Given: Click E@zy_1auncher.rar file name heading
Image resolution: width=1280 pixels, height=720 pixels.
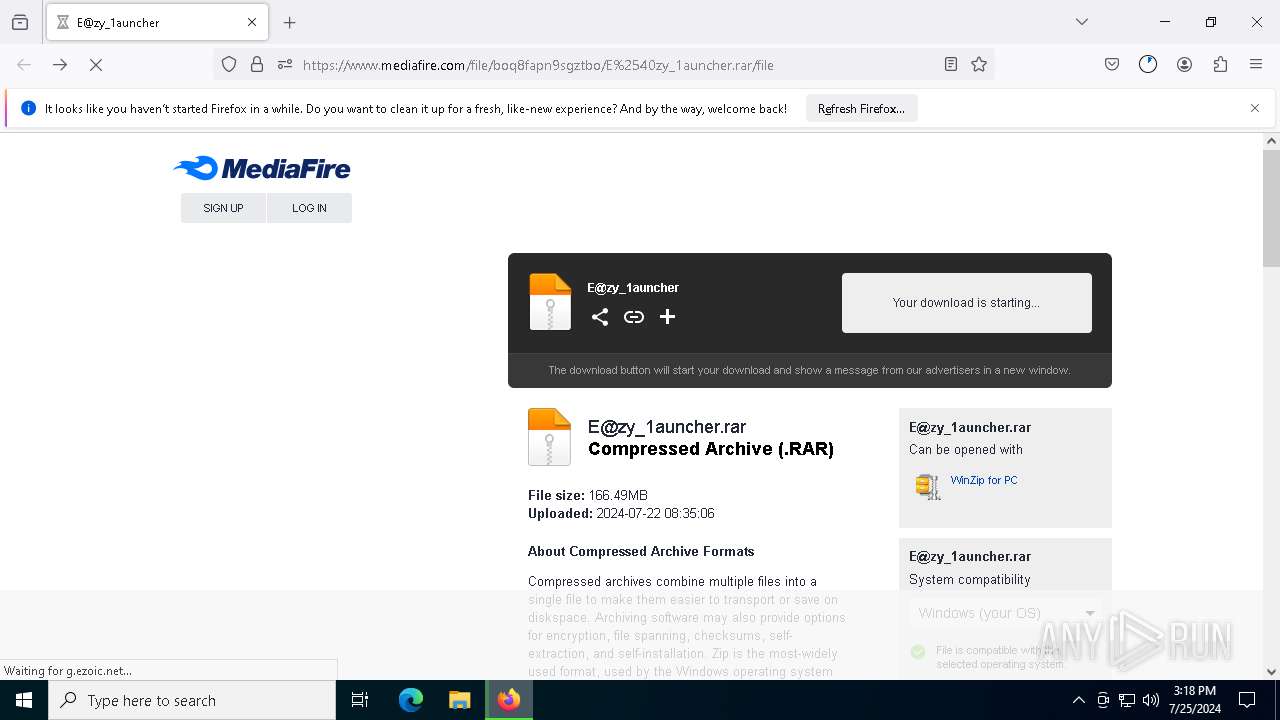Looking at the screenshot, I should [667, 427].
